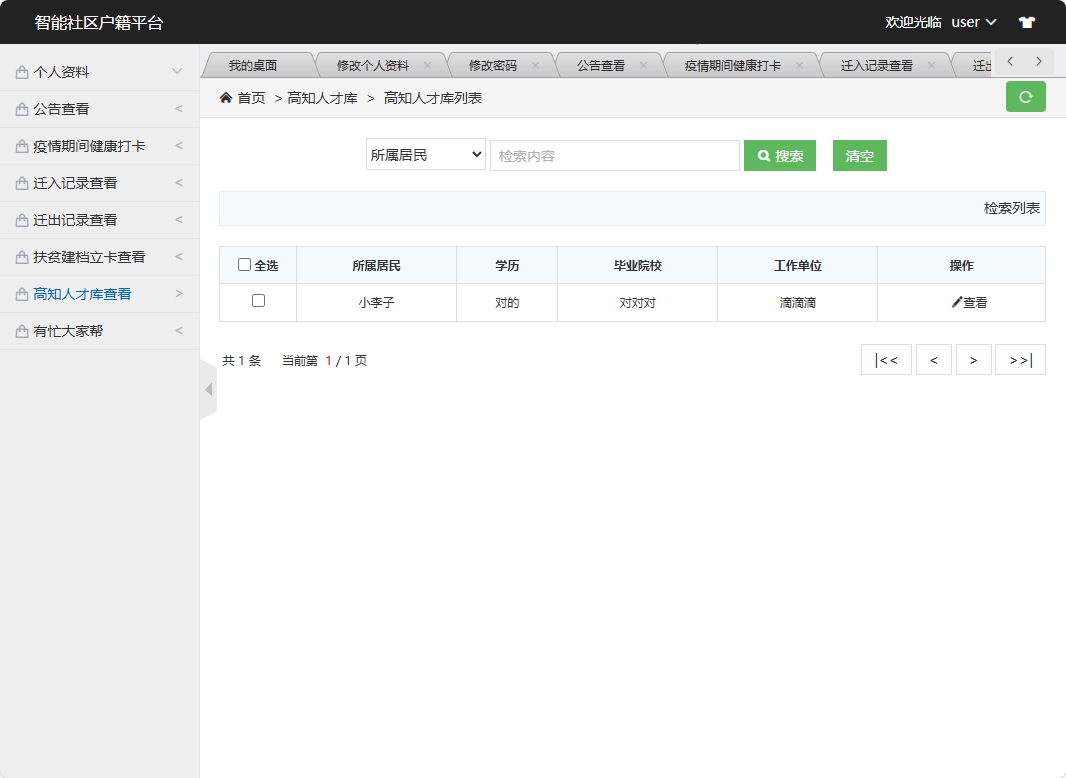
Task: Click the 检索内容 search input field
Action: (x=614, y=155)
